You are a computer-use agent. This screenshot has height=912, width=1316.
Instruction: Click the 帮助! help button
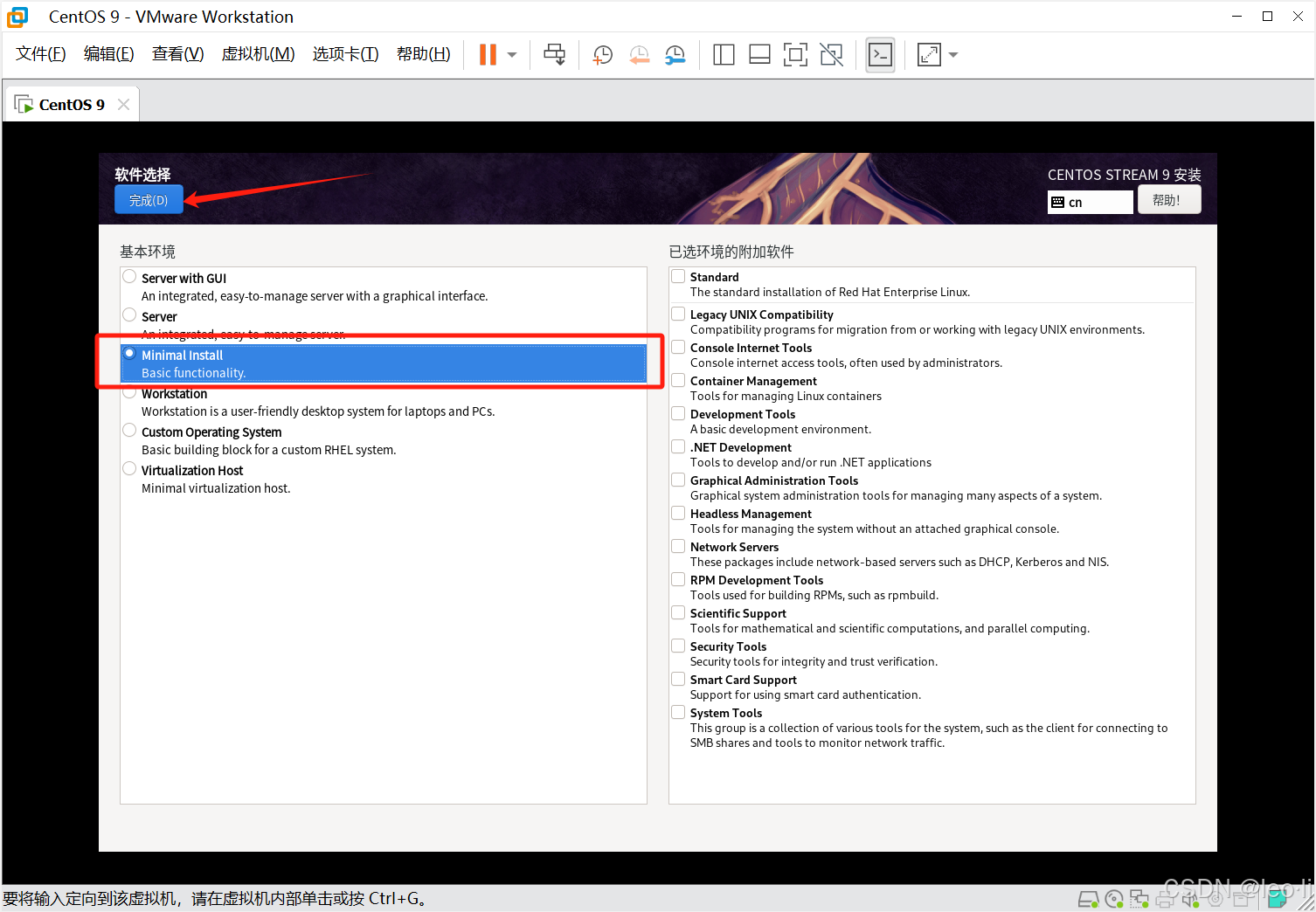(x=1169, y=200)
